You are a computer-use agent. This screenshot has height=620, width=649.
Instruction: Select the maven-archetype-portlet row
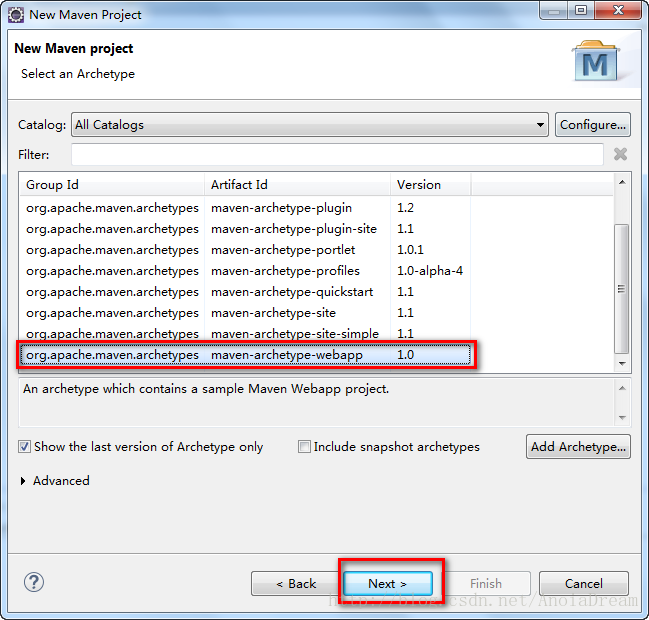[245, 250]
